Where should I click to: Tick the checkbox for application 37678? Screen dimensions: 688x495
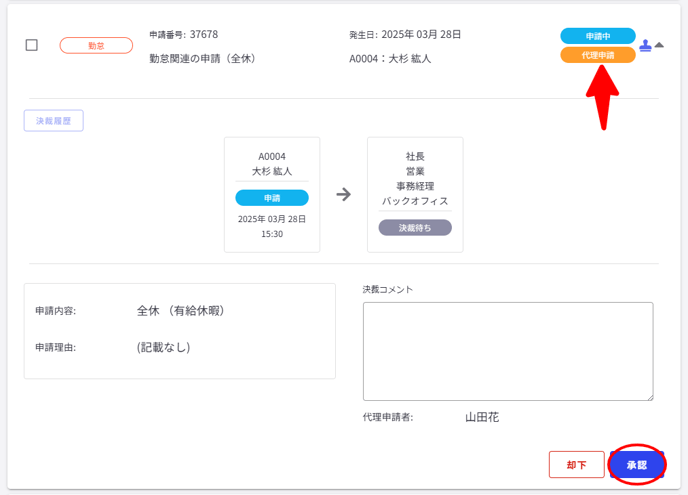32,45
